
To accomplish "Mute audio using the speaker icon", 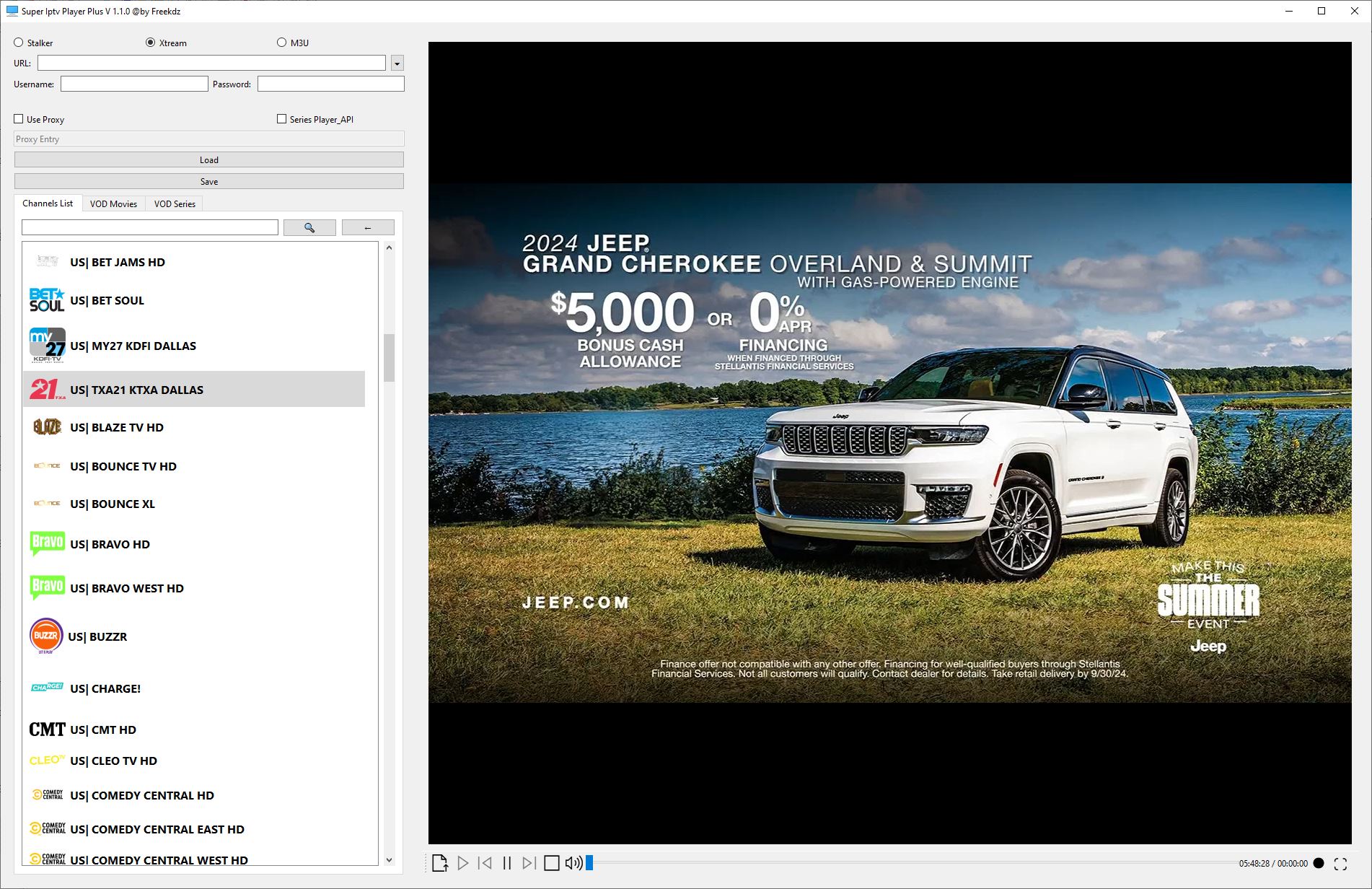I will [x=573, y=863].
